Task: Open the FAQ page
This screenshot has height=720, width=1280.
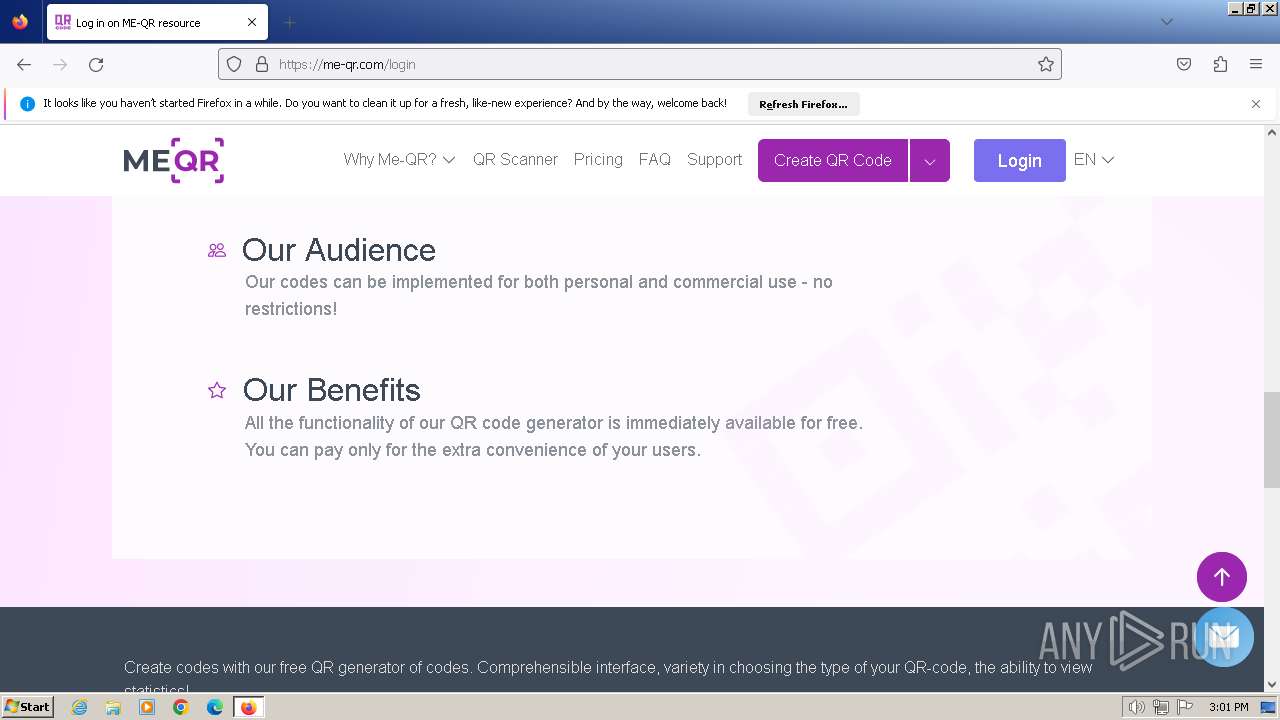Action: point(655,160)
